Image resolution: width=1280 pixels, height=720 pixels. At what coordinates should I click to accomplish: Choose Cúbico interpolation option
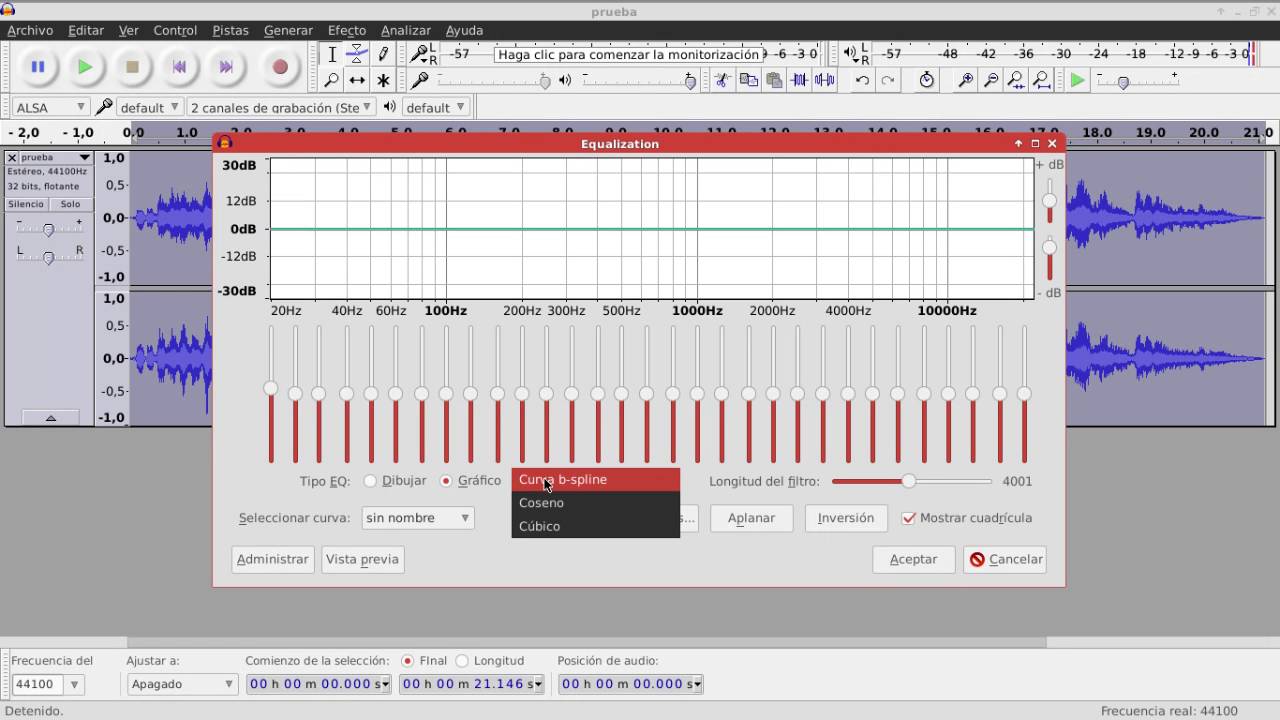click(596, 526)
